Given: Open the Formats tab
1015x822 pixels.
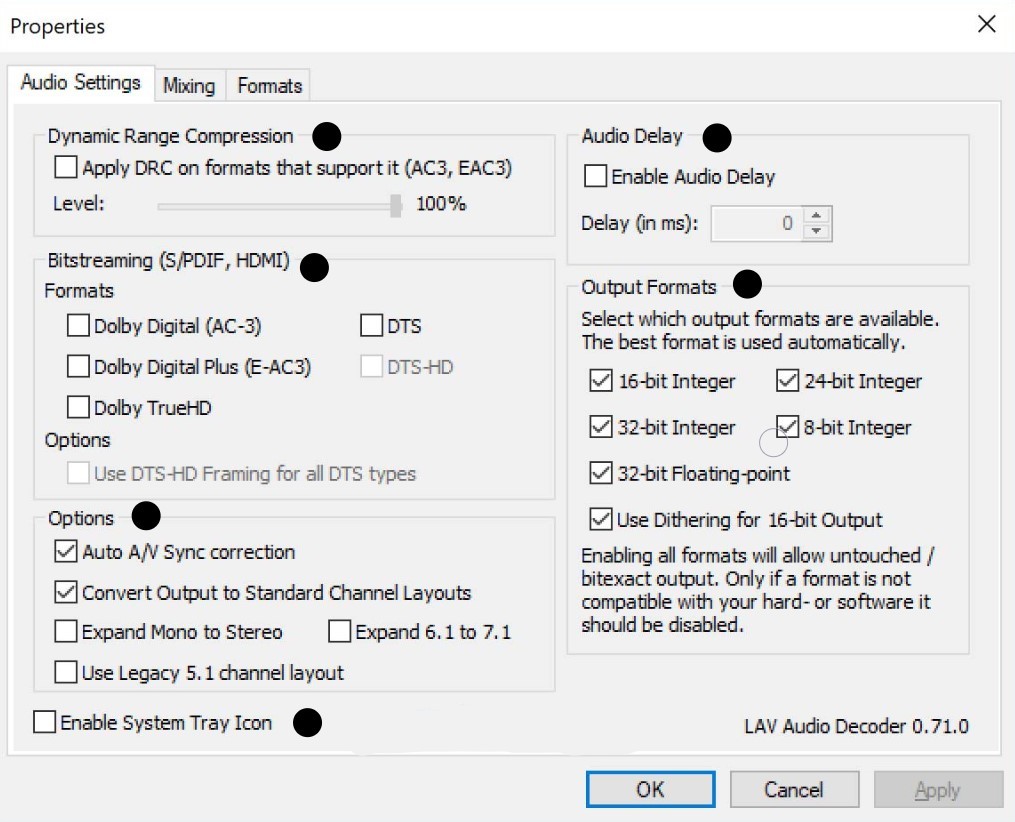Looking at the screenshot, I should [x=269, y=86].
